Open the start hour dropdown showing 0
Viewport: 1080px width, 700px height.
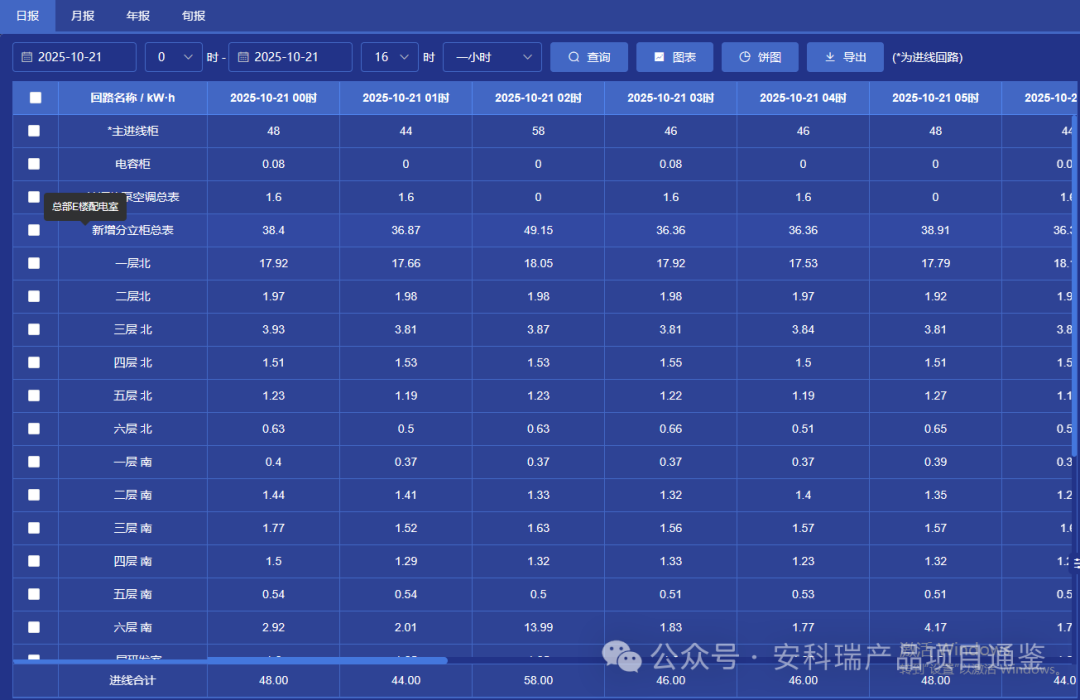coord(174,57)
